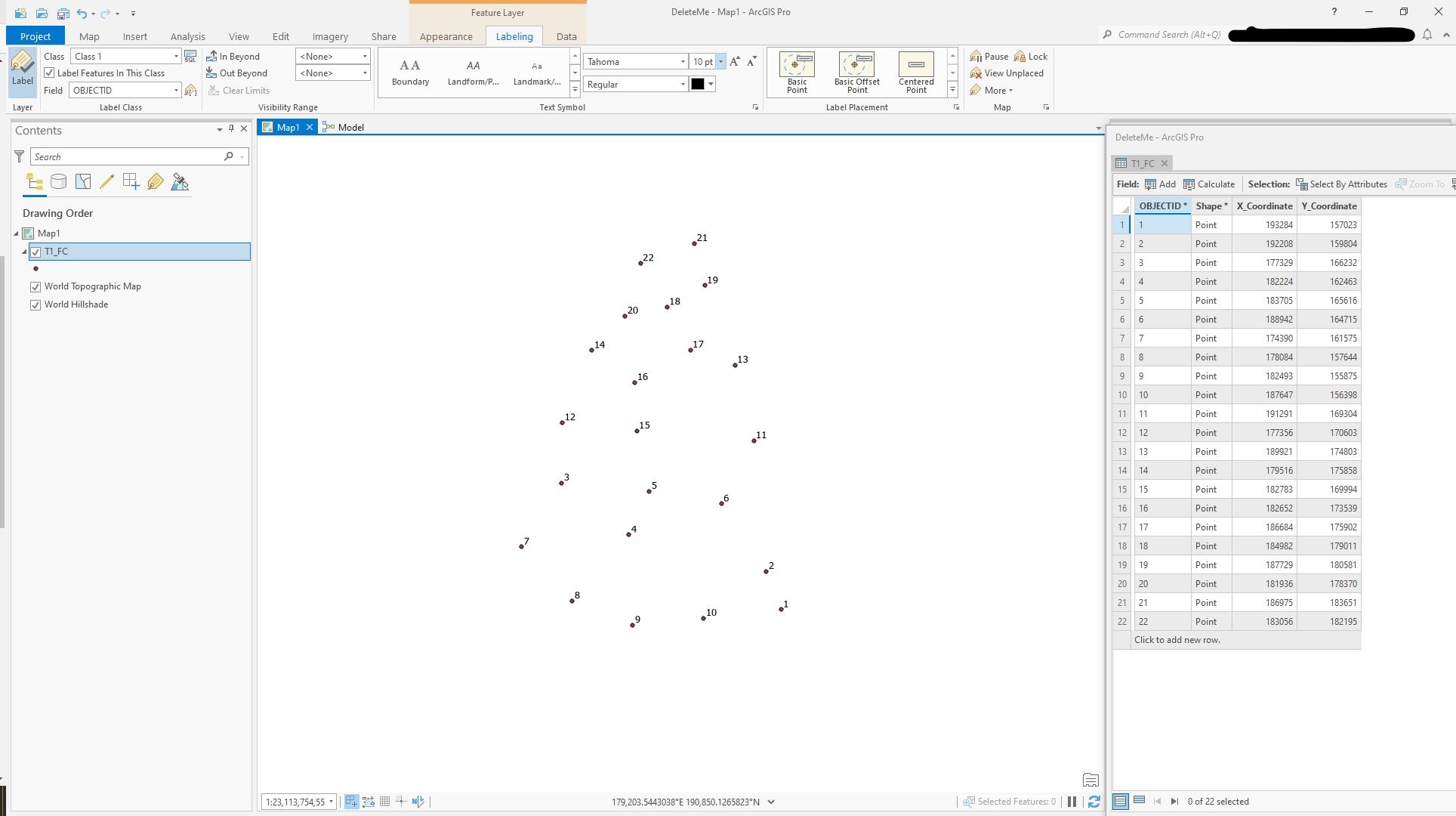The height and width of the screenshot is (816, 1456).
Task: Click the Contents pane Search field
Action: click(127, 156)
